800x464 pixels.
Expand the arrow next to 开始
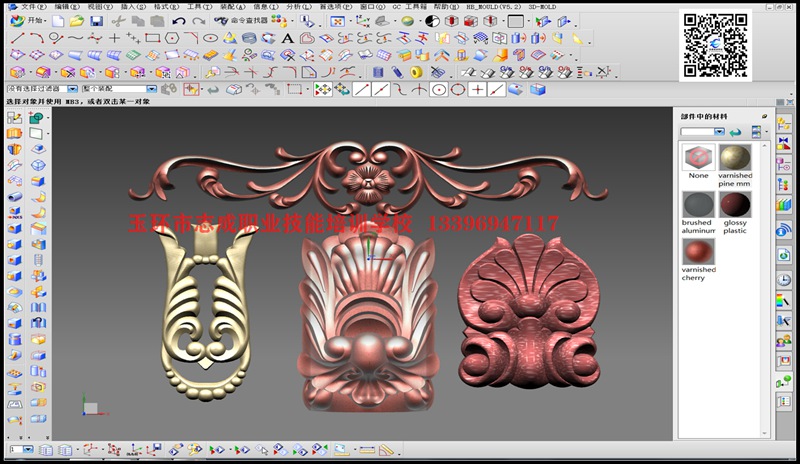tap(45, 21)
